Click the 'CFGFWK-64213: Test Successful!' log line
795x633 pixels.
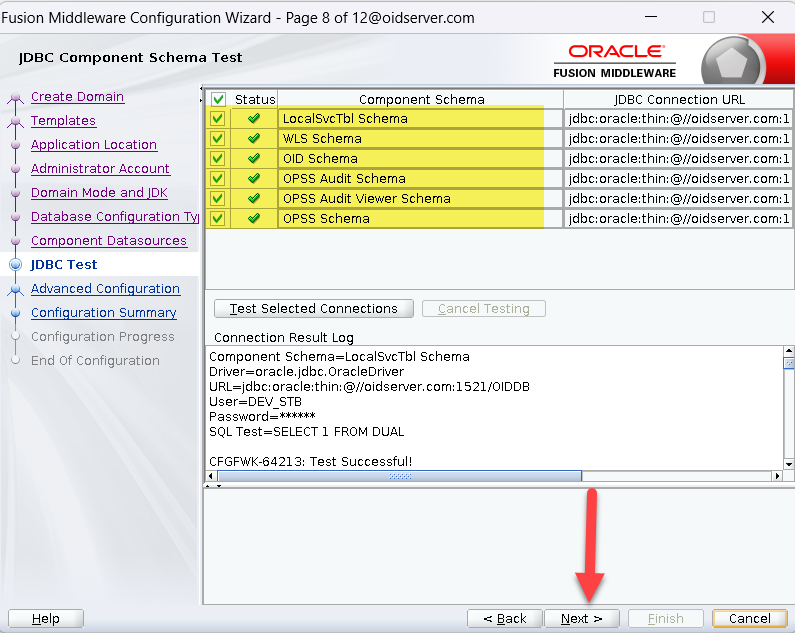click(x=310, y=462)
